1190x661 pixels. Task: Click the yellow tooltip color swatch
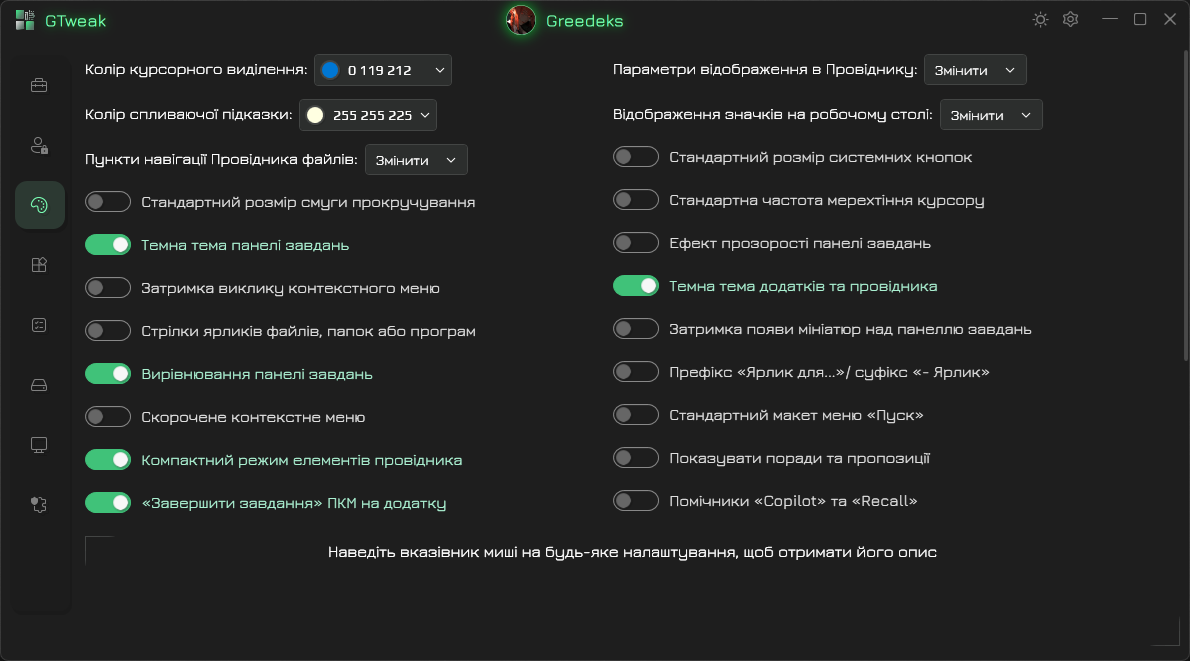coord(315,115)
